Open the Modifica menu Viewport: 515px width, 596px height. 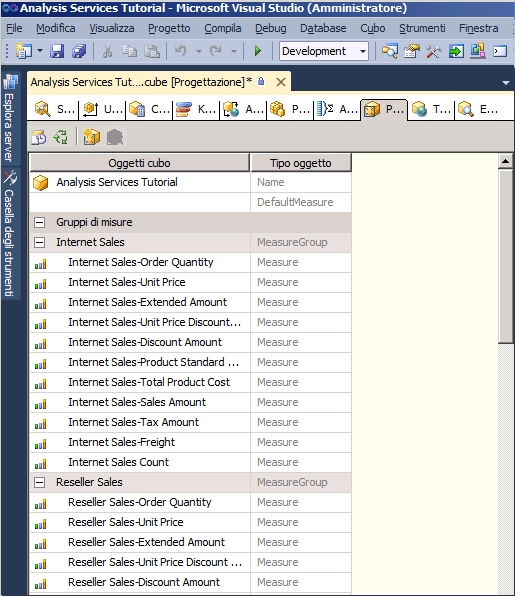click(55, 28)
